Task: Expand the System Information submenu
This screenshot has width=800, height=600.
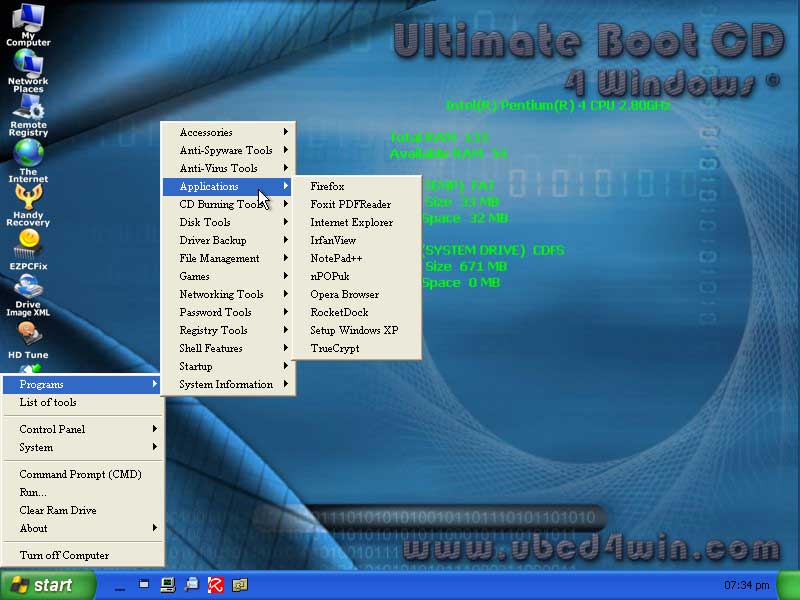Action: pyautogui.click(x=227, y=385)
